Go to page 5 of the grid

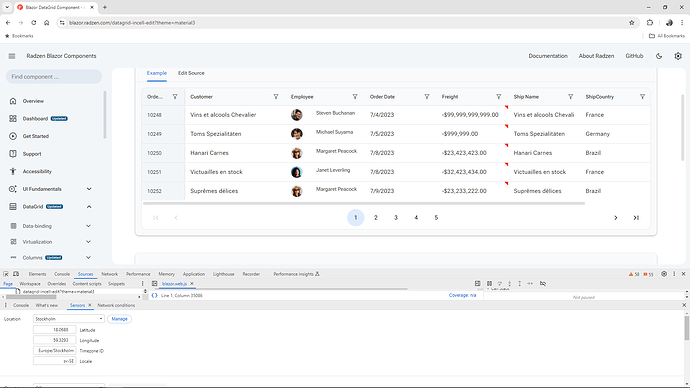pyautogui.click(x=436, y=218)
